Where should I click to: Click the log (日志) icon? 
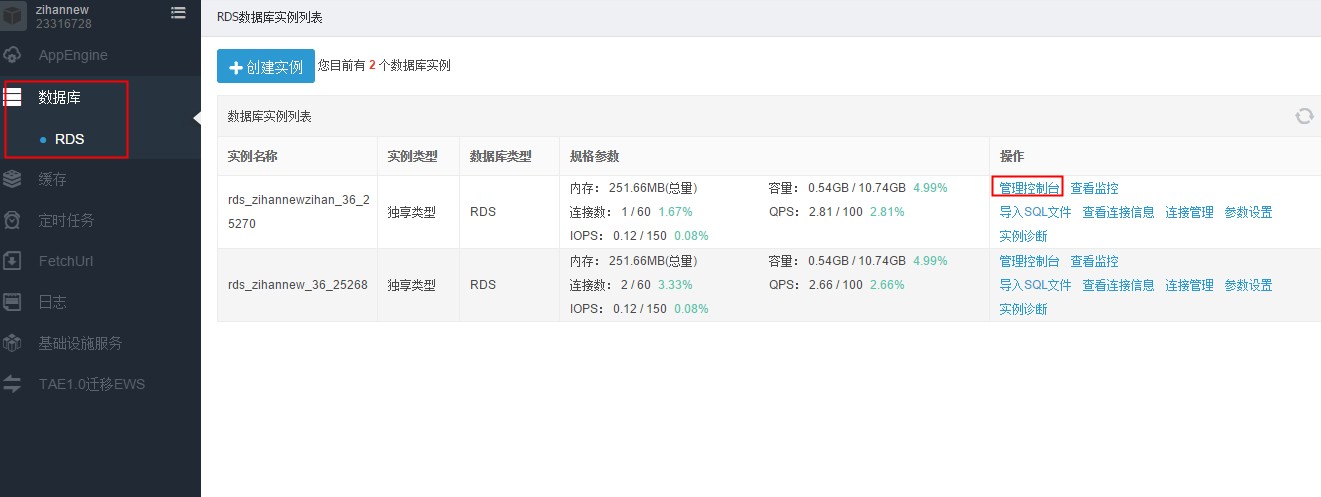[13, 302]
